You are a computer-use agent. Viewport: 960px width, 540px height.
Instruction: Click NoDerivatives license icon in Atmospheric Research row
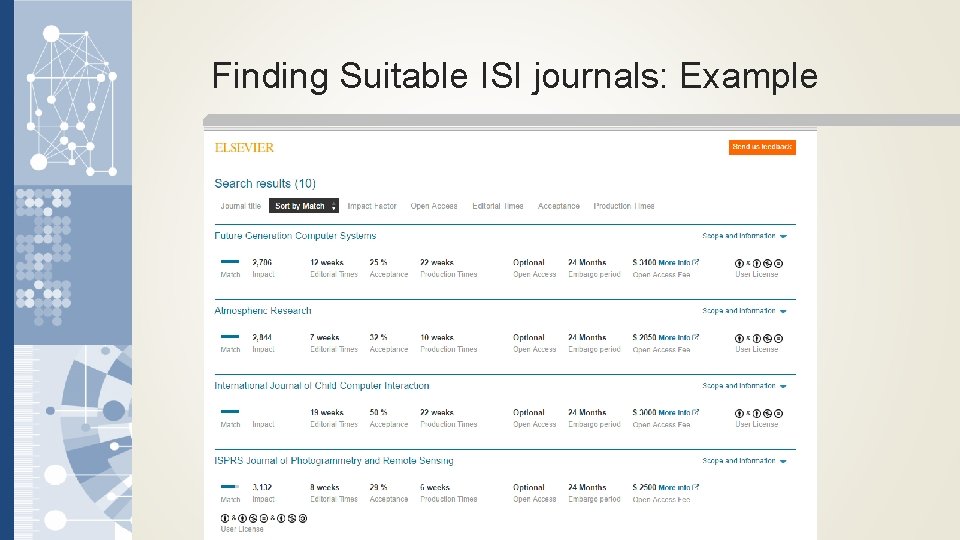(778, 339)
